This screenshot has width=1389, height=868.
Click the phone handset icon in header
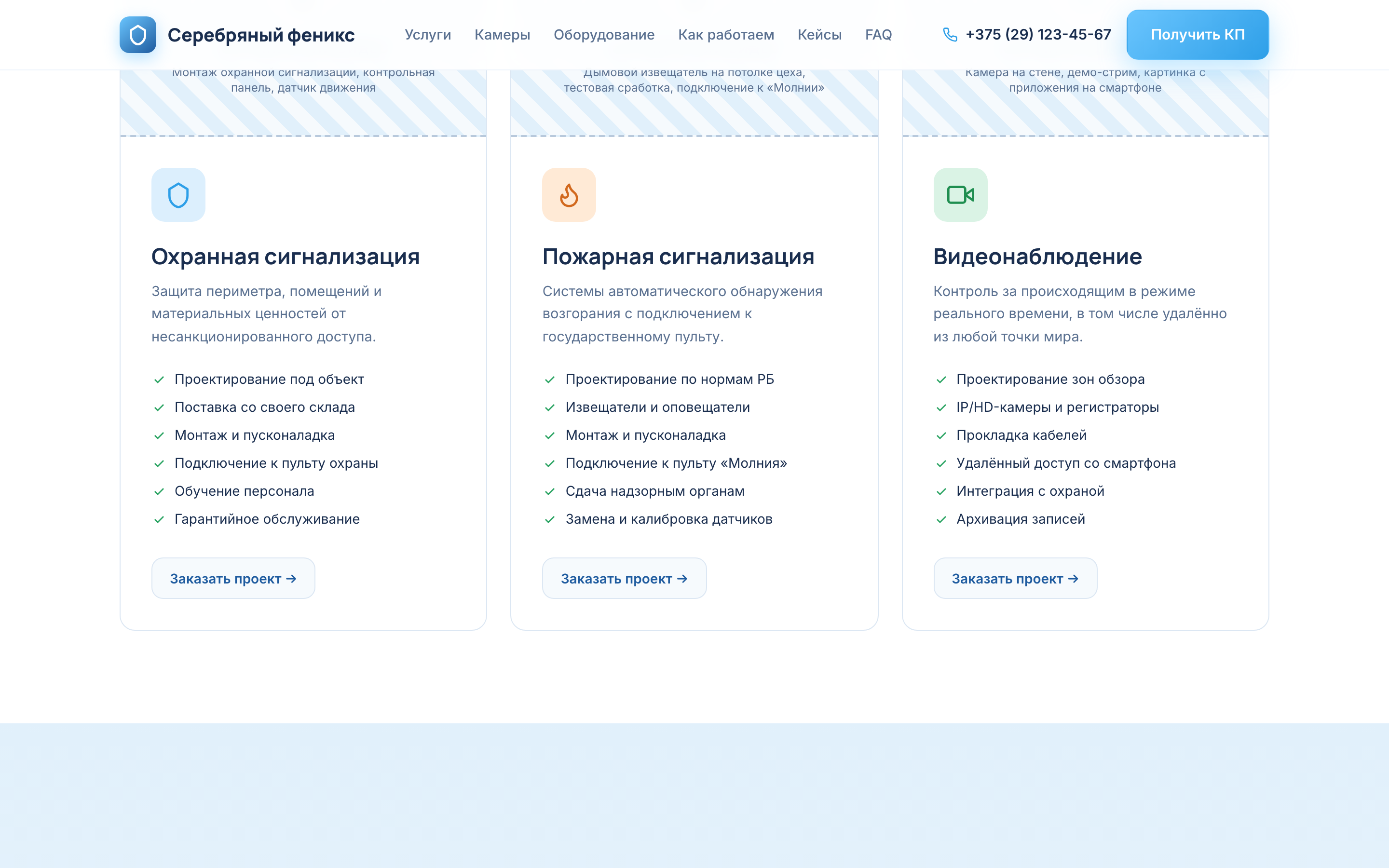[950, 34]
